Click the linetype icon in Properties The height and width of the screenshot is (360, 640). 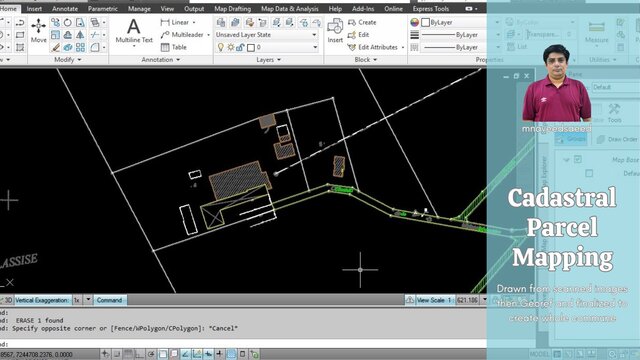(415, 47)
